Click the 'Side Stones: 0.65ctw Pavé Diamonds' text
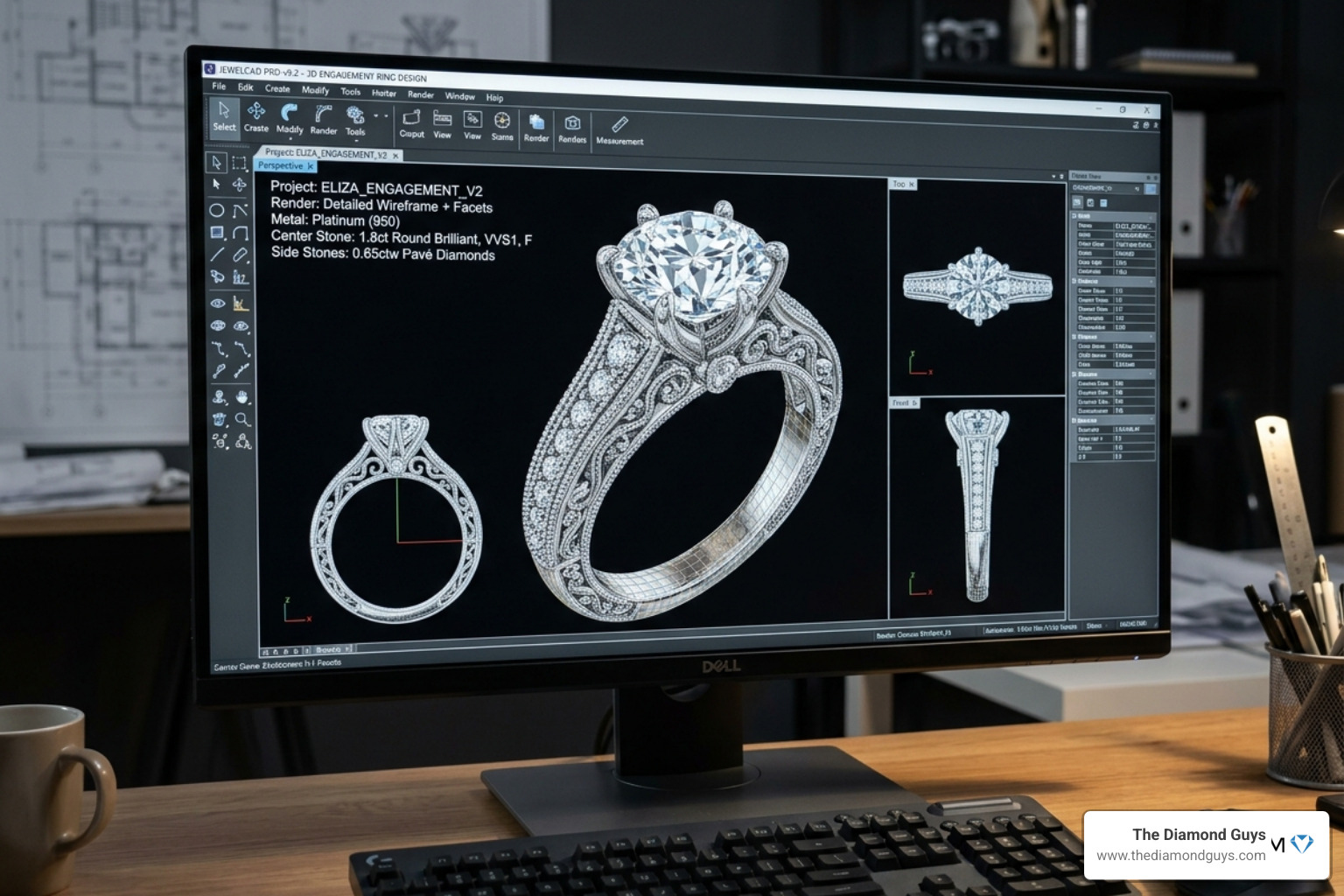Viewport: 1344px width, 896px height. pos(382,254)
